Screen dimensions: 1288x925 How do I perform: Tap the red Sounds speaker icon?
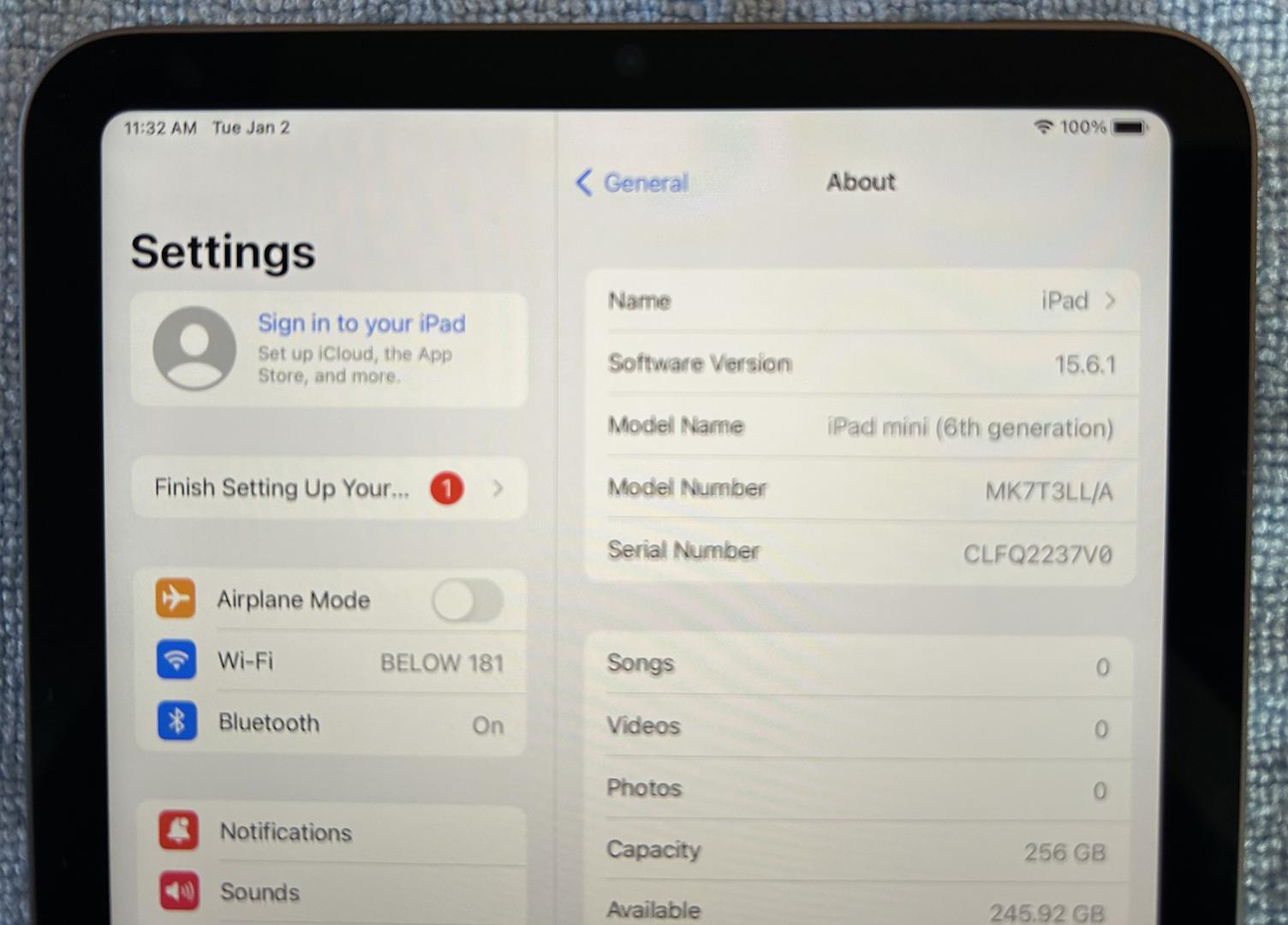click(x=180, y=892)
